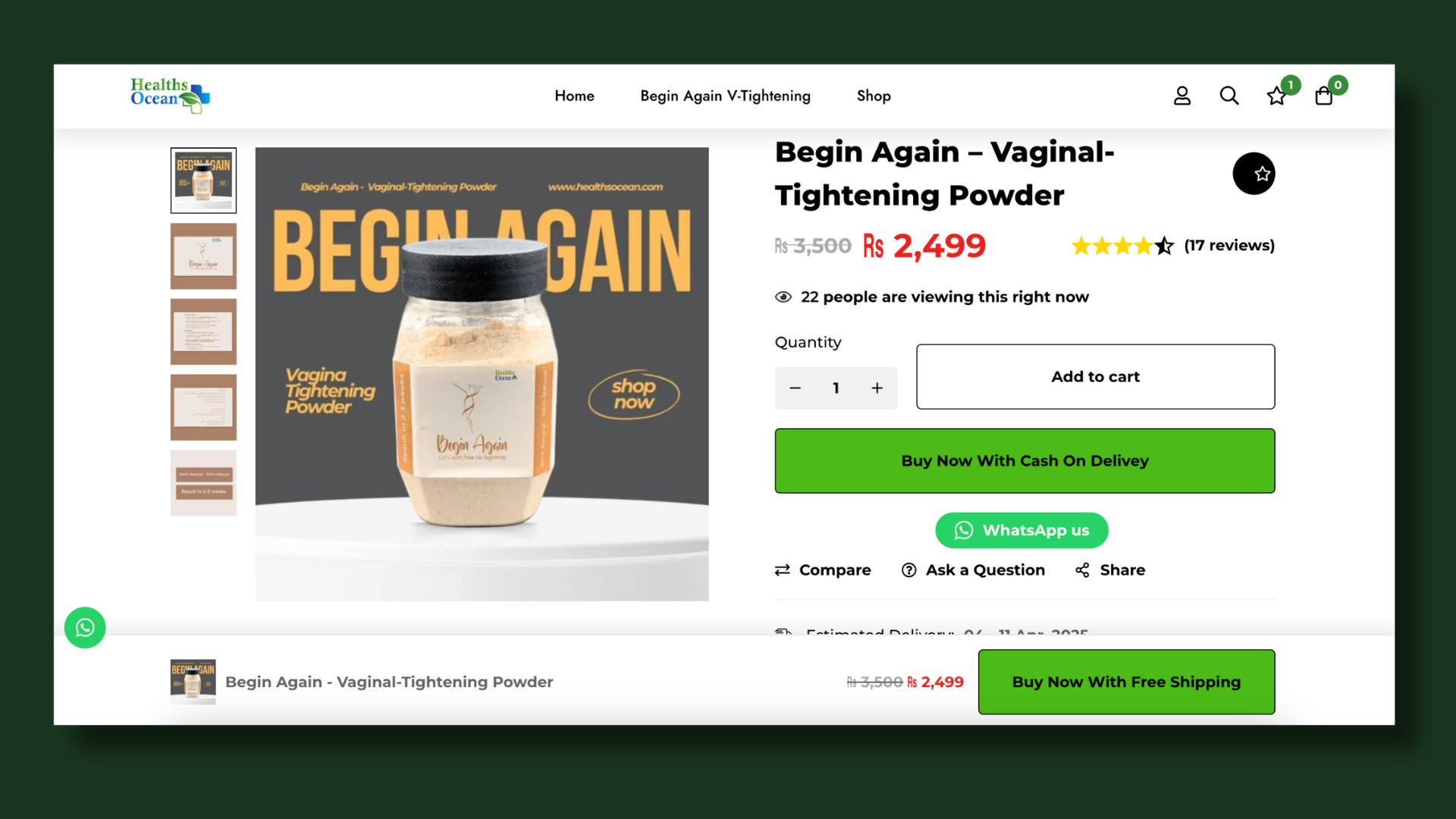Open the shopping bag cart icon

point(1324,96)
